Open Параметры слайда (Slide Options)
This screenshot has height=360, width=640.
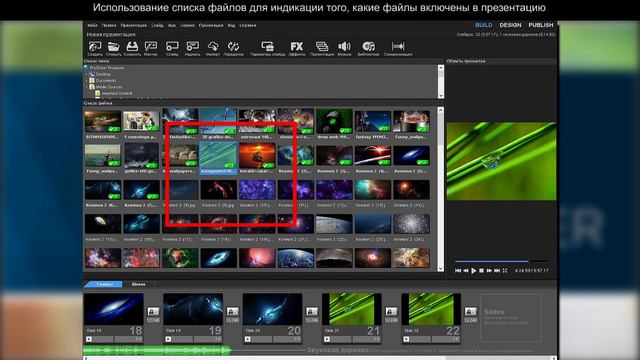267,48
